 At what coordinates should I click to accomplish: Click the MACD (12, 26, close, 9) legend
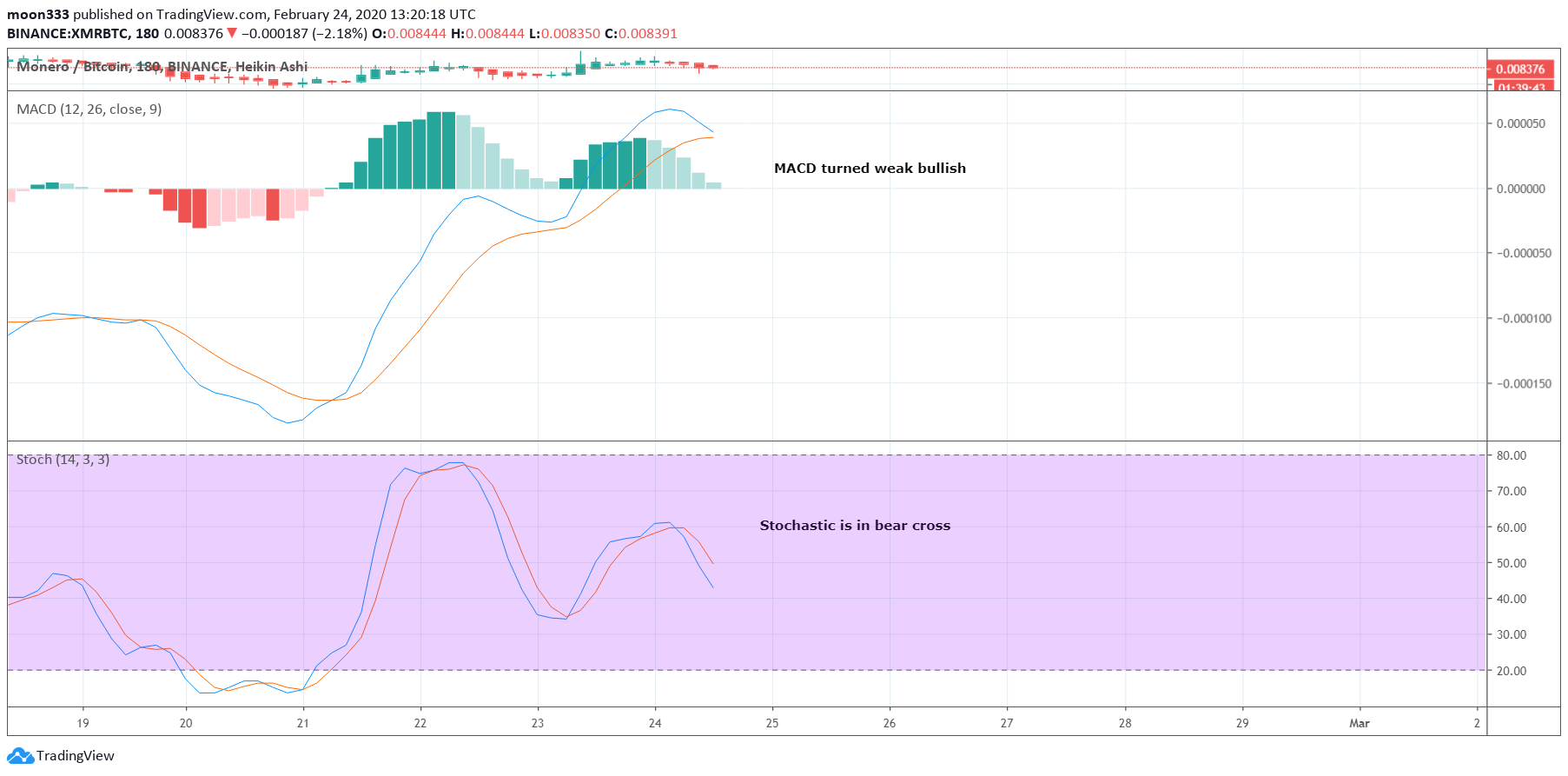[89, 109]
